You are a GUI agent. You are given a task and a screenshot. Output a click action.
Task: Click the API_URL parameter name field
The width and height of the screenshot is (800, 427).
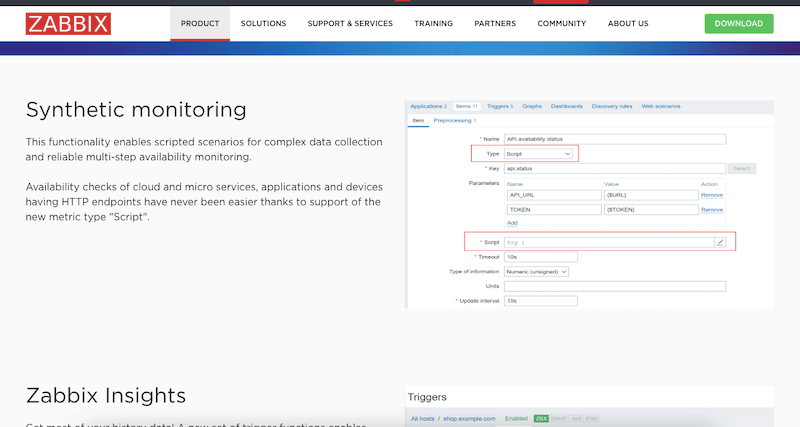click(x=554, y=195)
